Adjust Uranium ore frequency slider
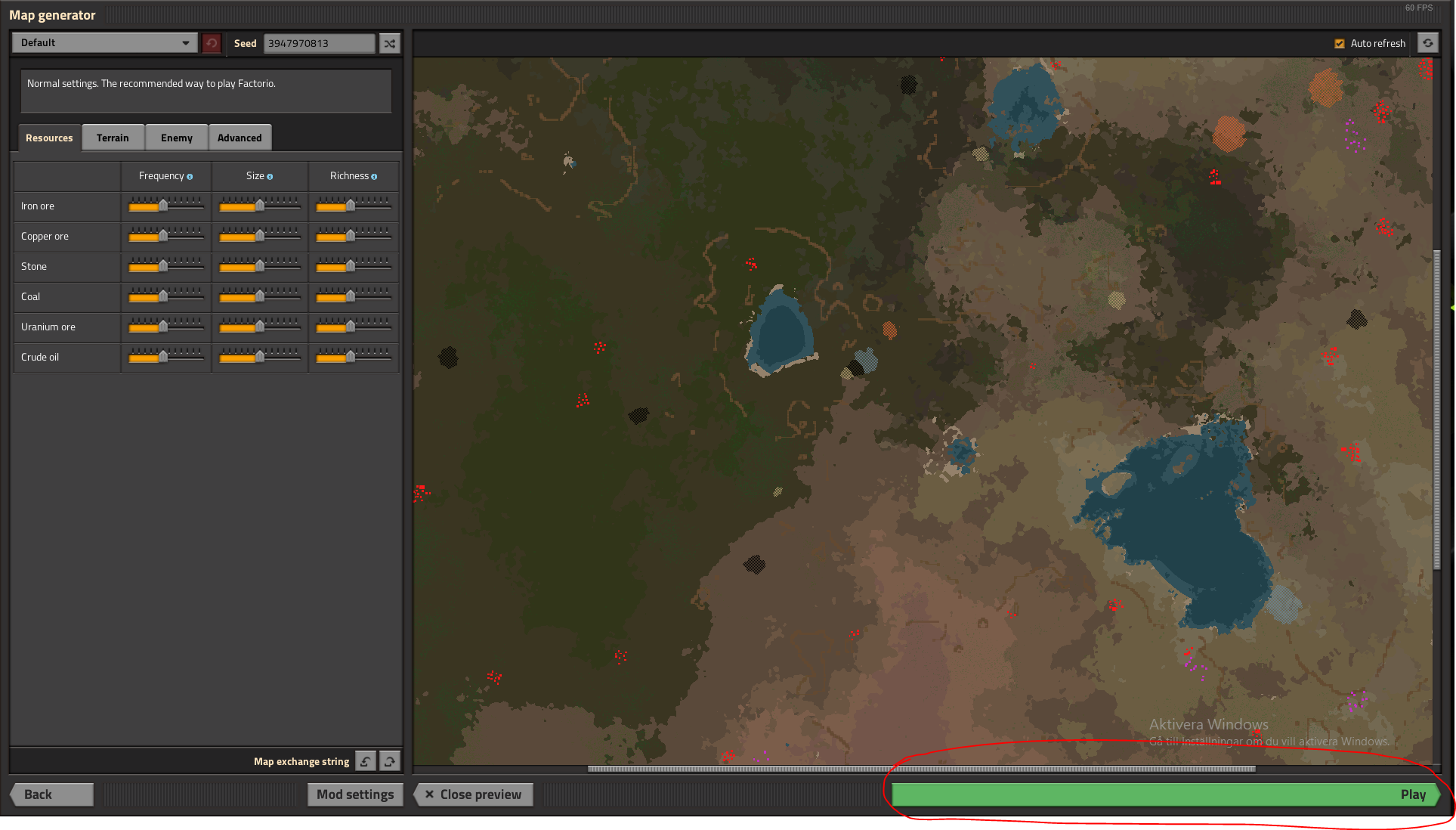The image size is (1456, 830). pos(165,327)
